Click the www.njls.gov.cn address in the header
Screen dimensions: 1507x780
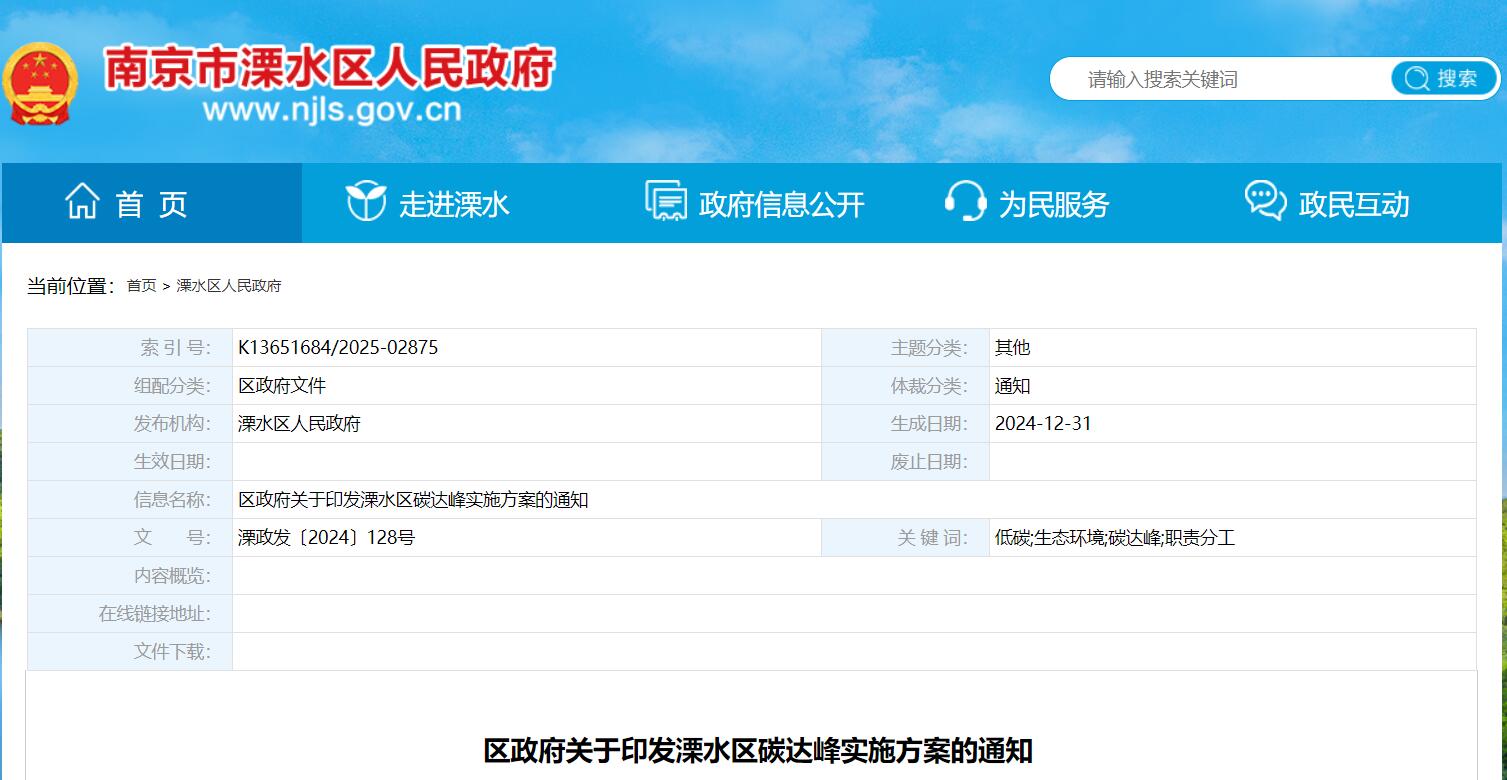(332, 109)
